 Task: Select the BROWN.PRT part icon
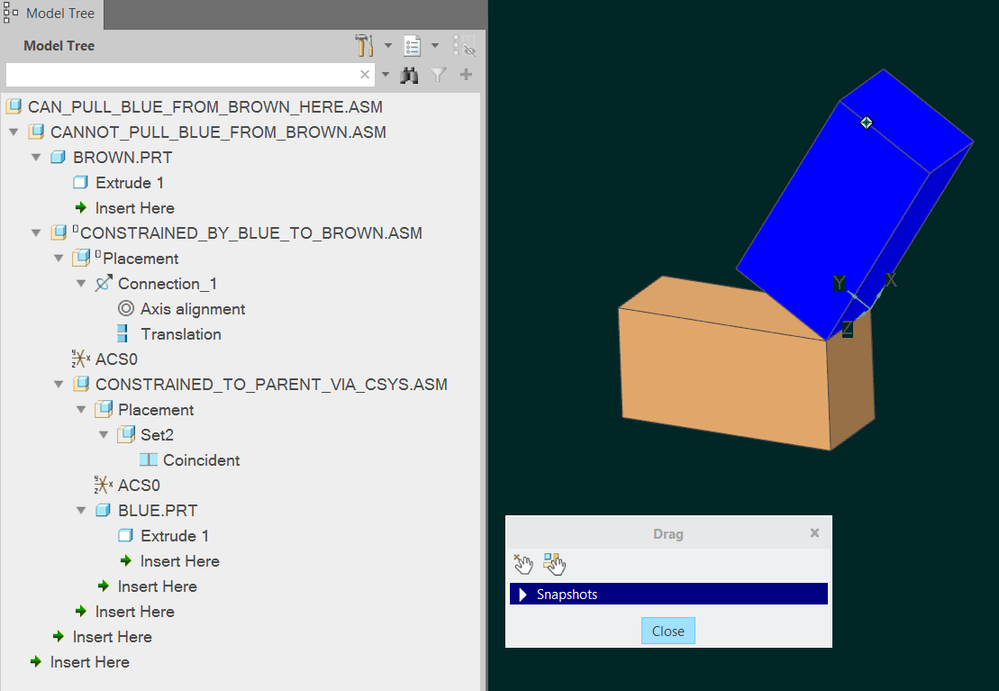[x=58, y=157]
